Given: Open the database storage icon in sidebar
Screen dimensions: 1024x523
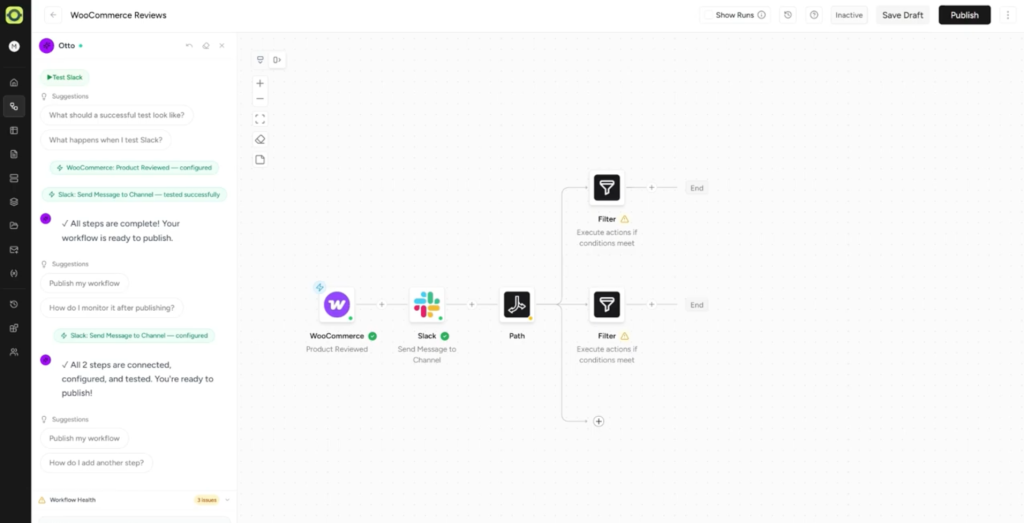Looking at the screenshot, I should (14, 178).
